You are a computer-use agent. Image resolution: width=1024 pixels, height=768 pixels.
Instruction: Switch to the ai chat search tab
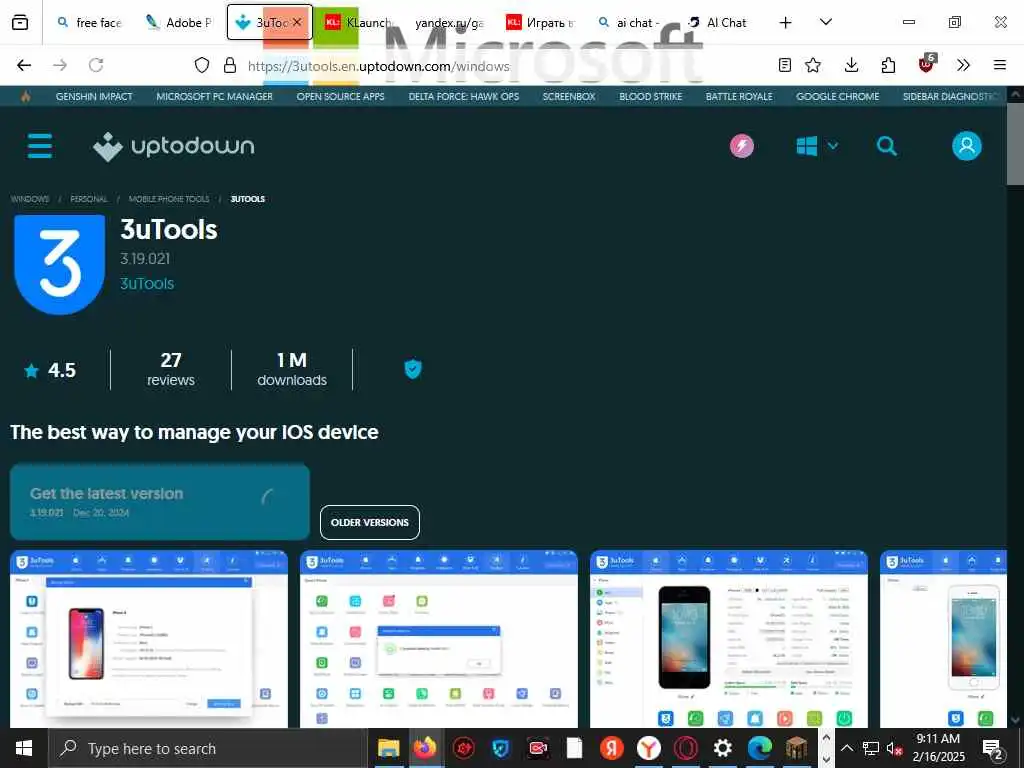[630, 22]
